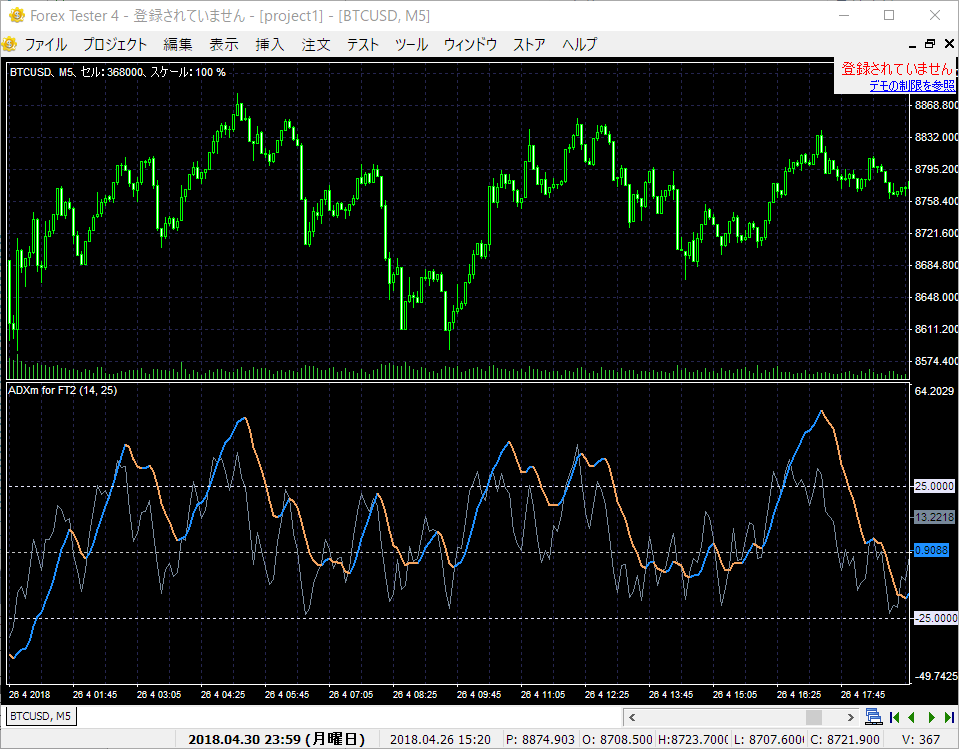Click time axis label 26 4 04:25
Image resolution: width=959 pixels, height=749 pixels.
pos(223,695)
